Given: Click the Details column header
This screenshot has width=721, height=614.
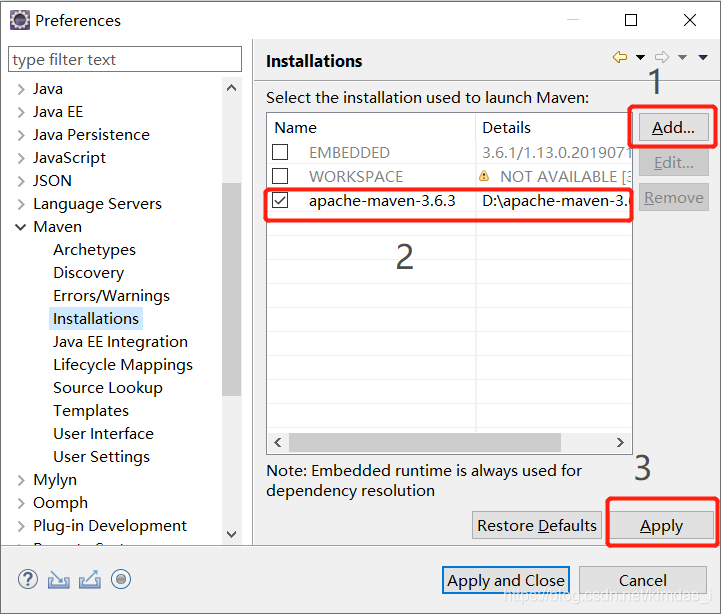Looking at the screenshot, I should [554, 127].
